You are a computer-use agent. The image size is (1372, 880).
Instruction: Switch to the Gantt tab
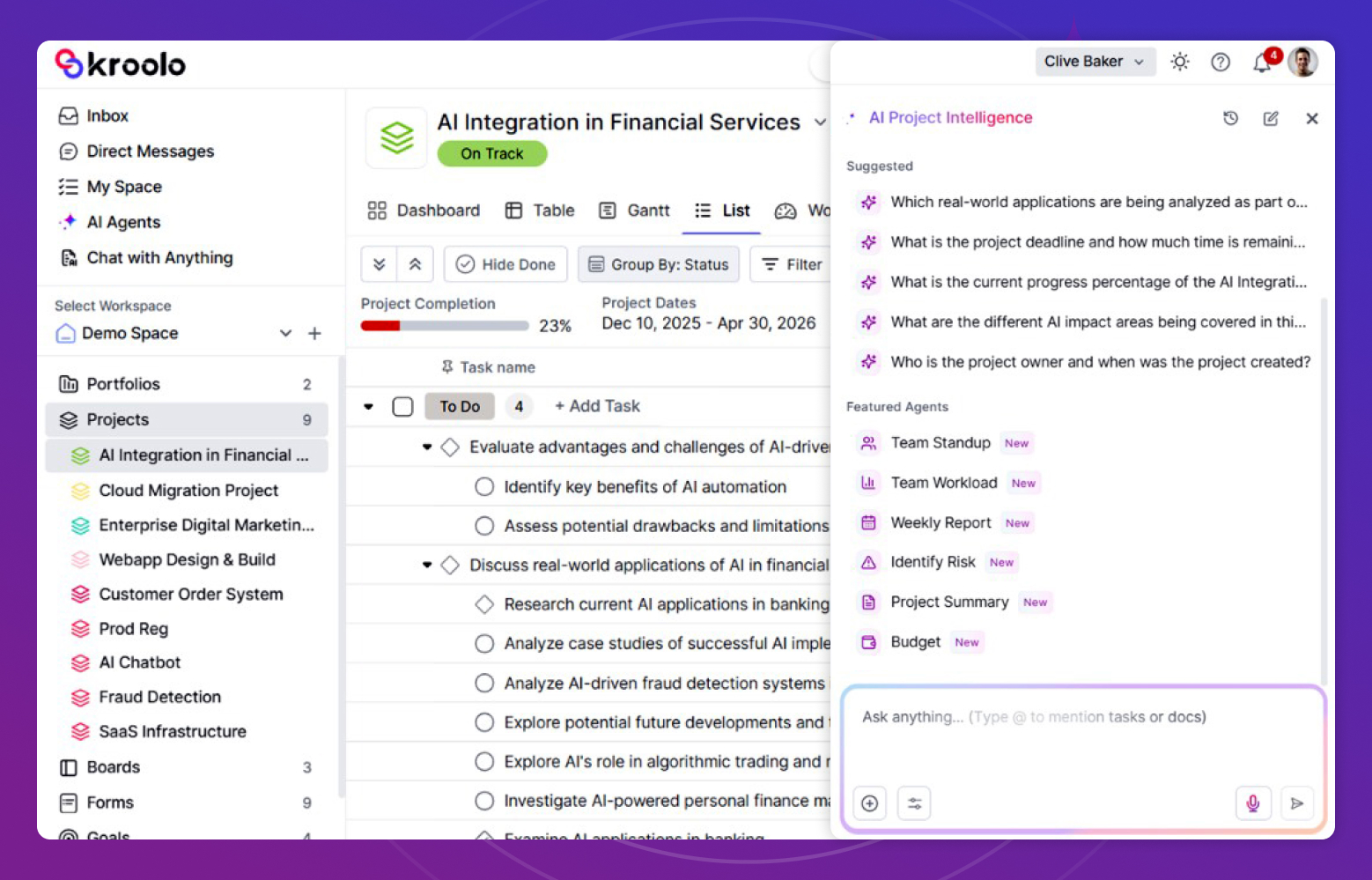click(635, 211)
